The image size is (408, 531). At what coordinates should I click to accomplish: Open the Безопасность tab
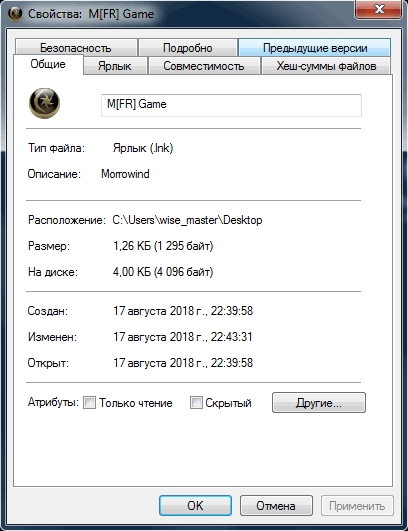click(x=76, y=48)
